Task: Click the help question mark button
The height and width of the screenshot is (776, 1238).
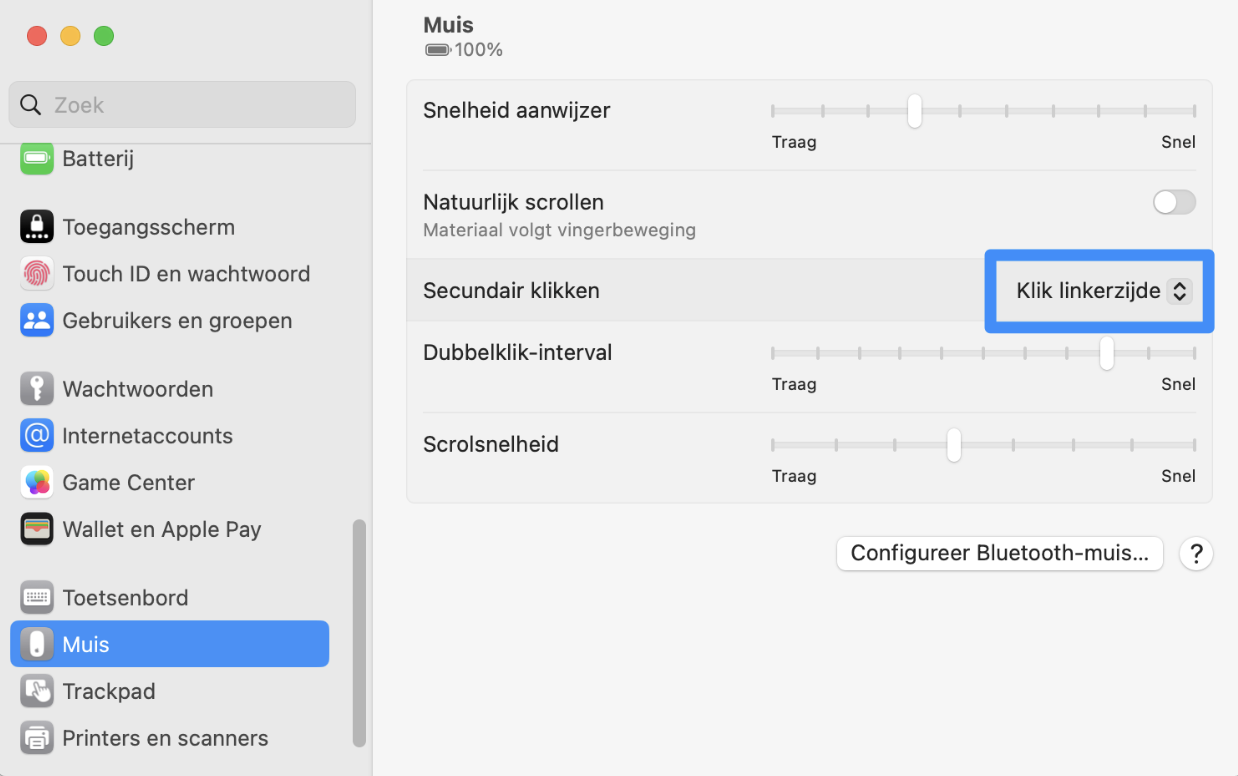Action: click(x=1196, y=553)
